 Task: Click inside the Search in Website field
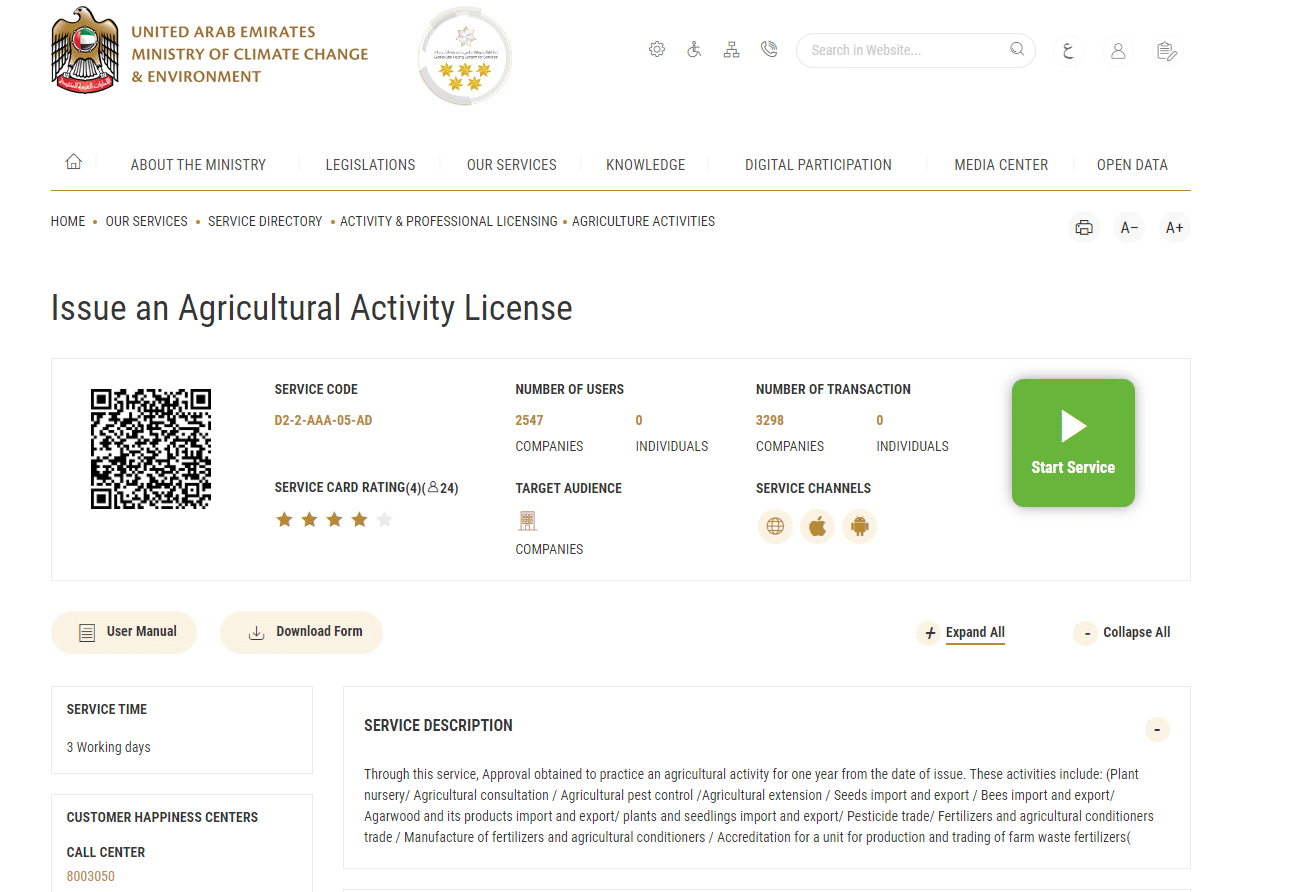coord(900,49)
